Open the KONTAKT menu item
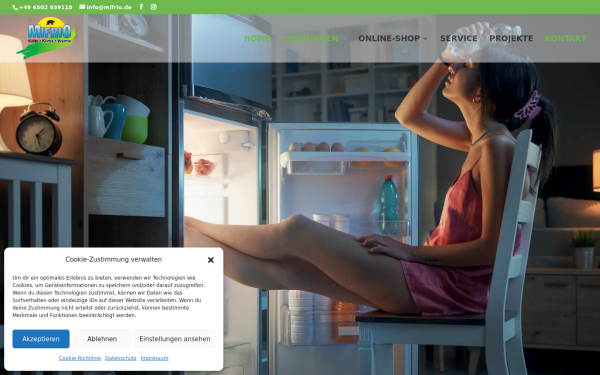 tap(566, 38)
